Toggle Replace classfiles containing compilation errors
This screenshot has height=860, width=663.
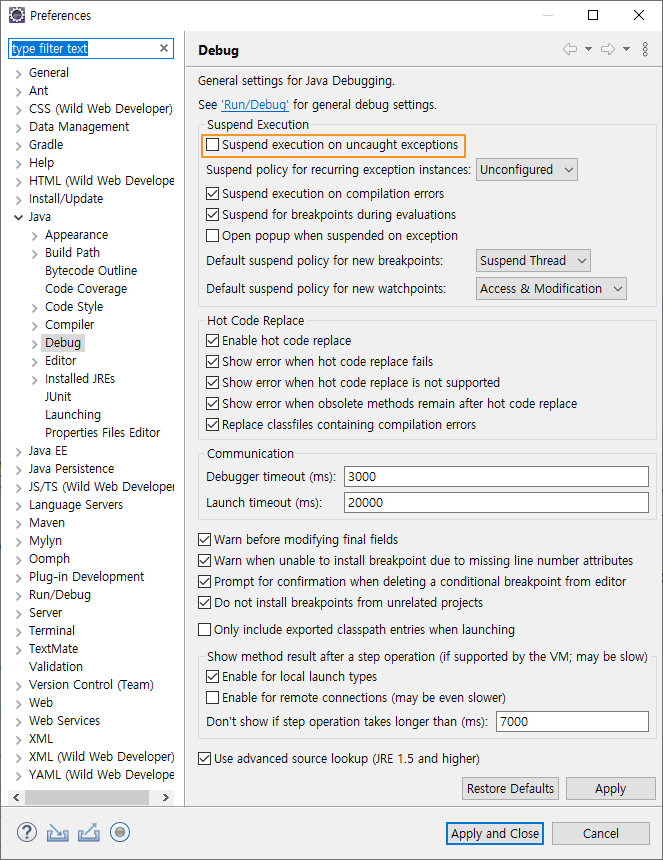[212, 425]
